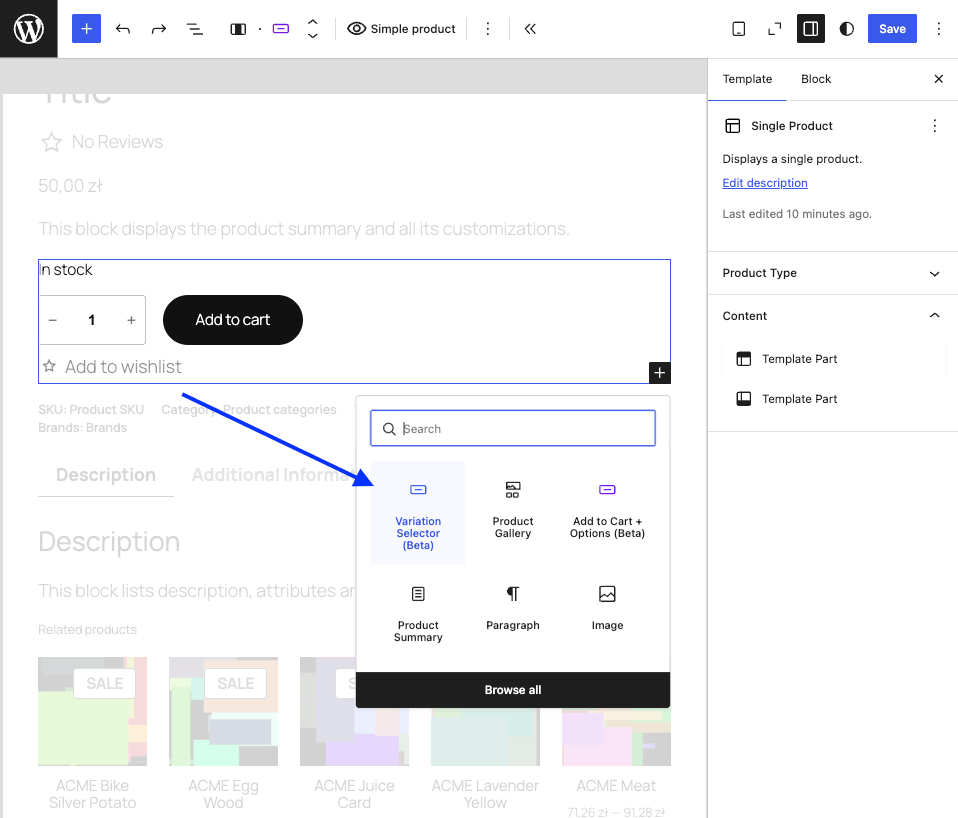958x818 pixels.
Task: Move the block down with the down arrow
Action: (x=312, y=36)
